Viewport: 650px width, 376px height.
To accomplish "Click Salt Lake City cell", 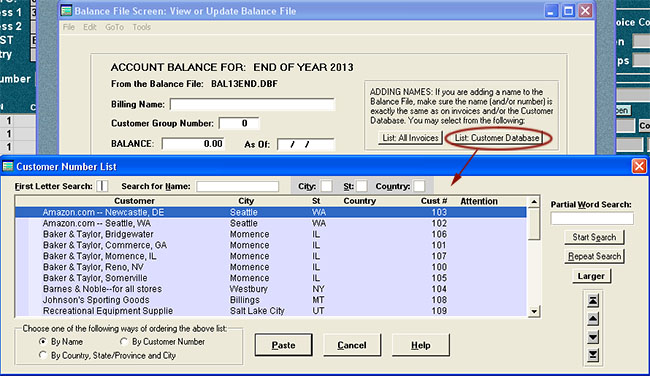I will tap(257, 311).
